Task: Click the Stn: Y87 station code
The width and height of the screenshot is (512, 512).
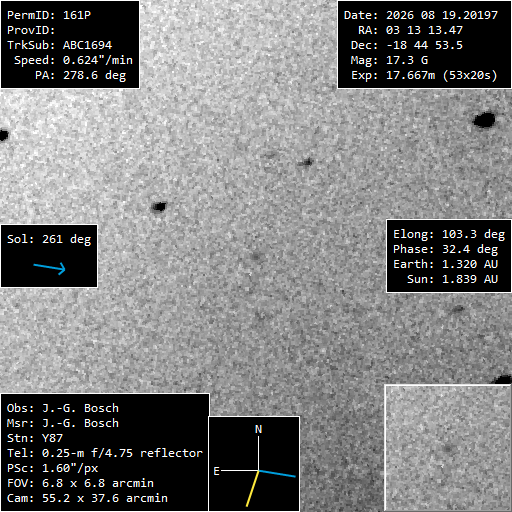Action: point(35,438)
